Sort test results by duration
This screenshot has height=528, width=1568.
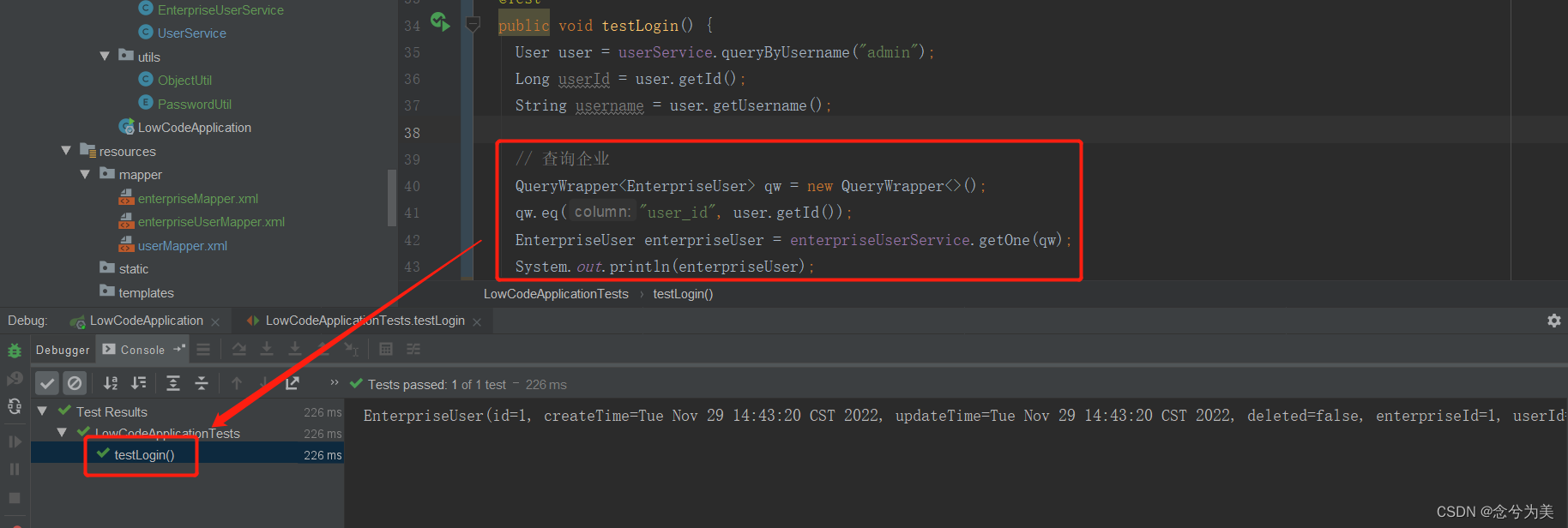coord(138,383)
